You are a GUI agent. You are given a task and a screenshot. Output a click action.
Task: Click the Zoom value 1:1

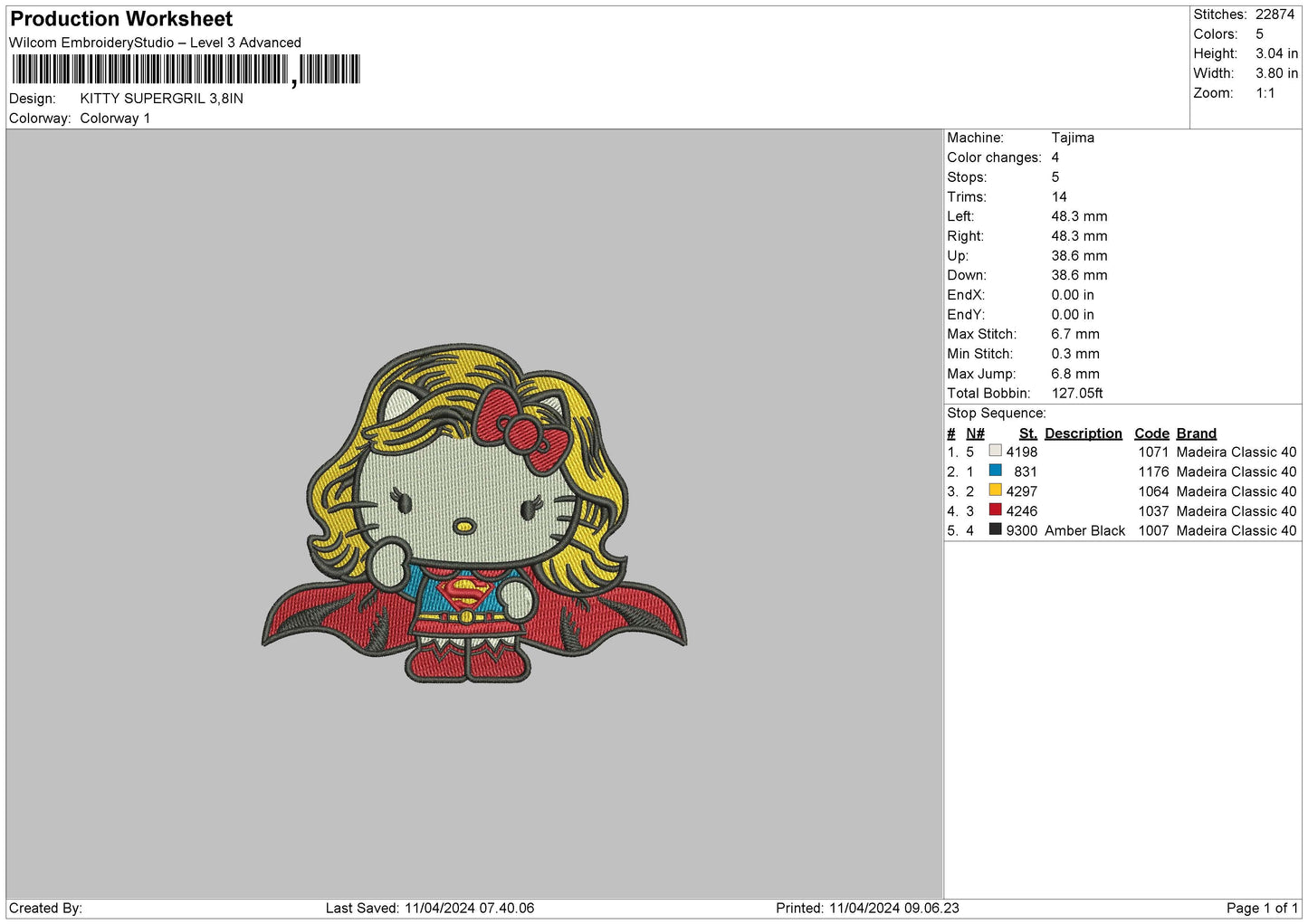click(x=1265, y=93)
